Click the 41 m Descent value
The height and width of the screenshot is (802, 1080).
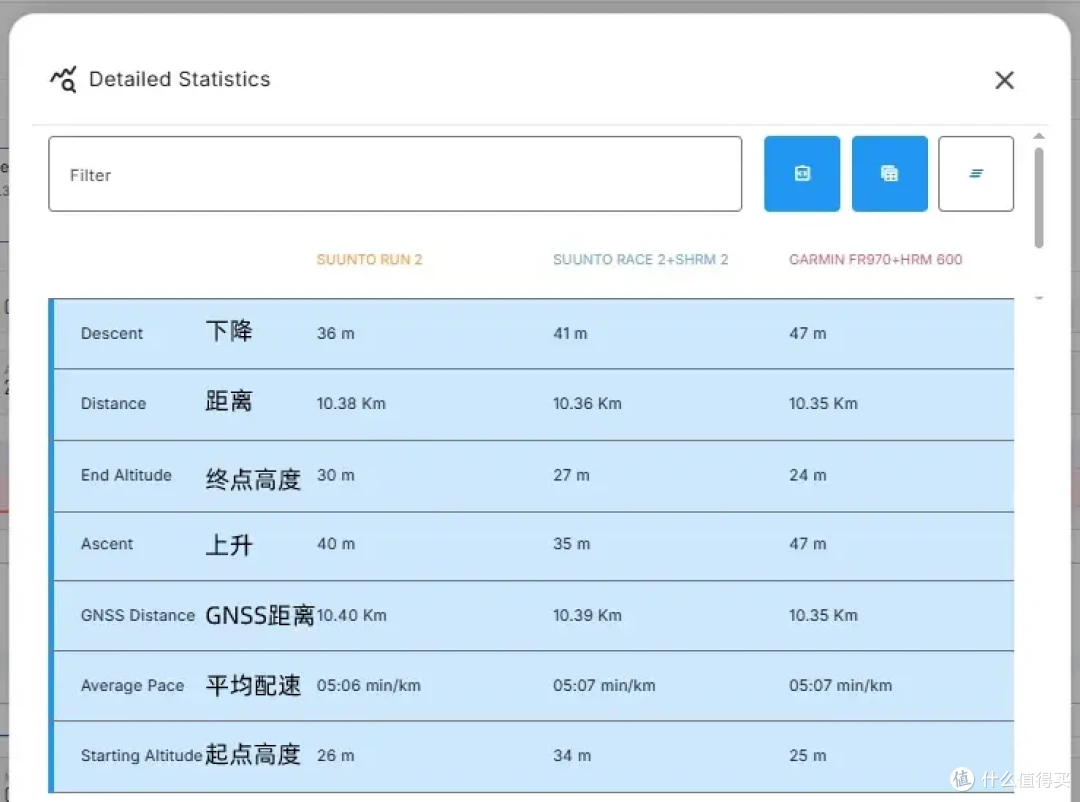click(x=570, y=333)
